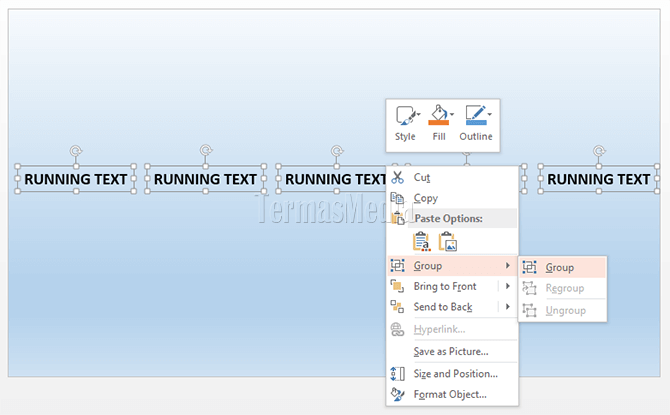The height and width of the screenshot is (415, 670).
Task: Select the Cut scissors icon
Action: tap(397, 177)
